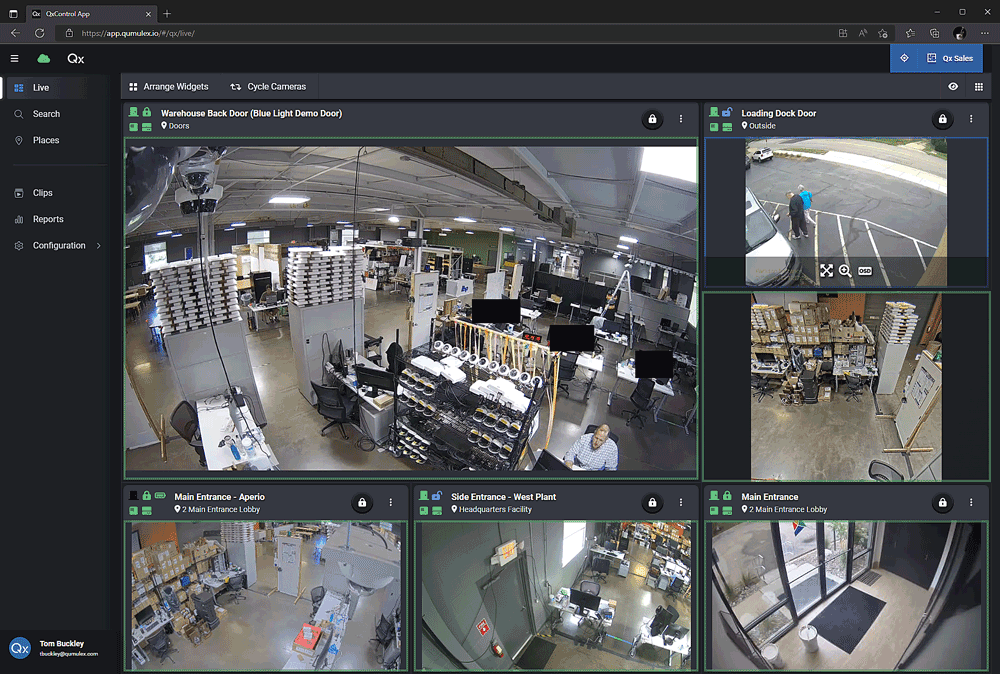This screenshot has width=1000, height=674.
Task: Open the Tom Buckley profile avatar
Action: pos(18,648)
